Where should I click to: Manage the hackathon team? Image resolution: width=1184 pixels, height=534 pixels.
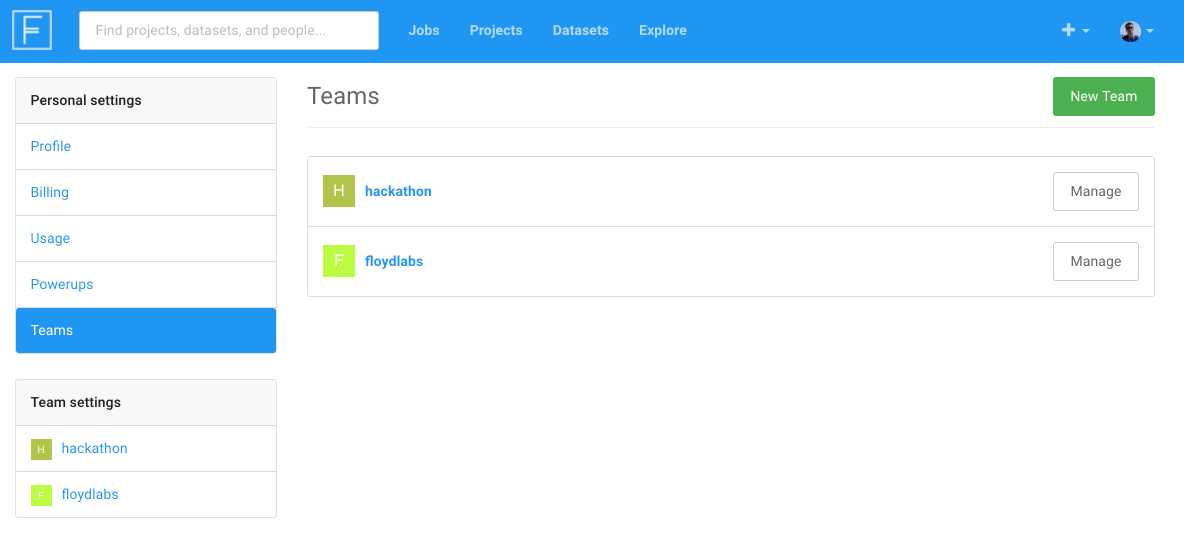point(1096,192)
